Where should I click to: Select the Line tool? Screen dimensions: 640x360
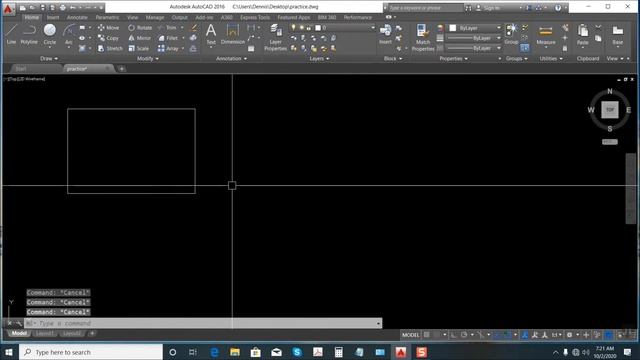11,34
